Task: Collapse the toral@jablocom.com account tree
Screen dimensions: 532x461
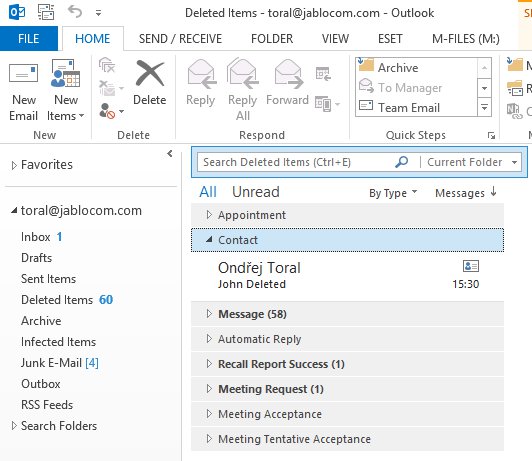Action: coord(14,210)
